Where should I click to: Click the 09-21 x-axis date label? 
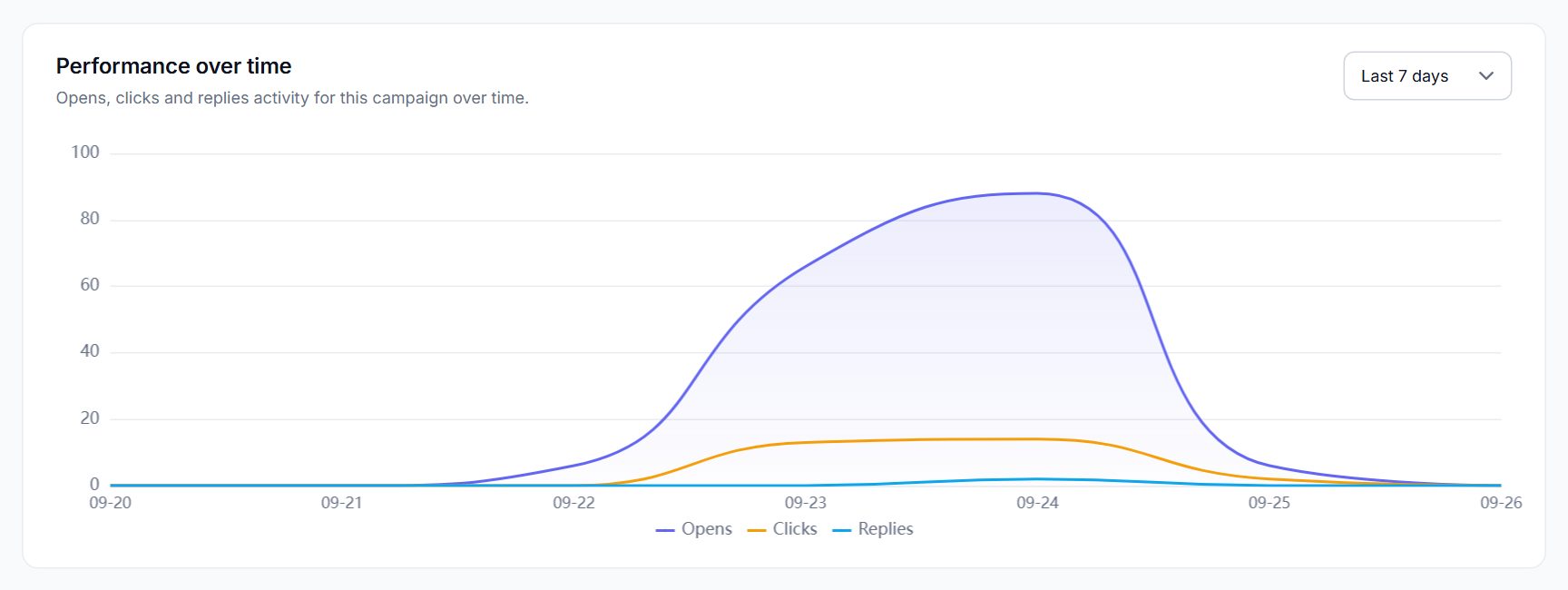coord(342,503)
